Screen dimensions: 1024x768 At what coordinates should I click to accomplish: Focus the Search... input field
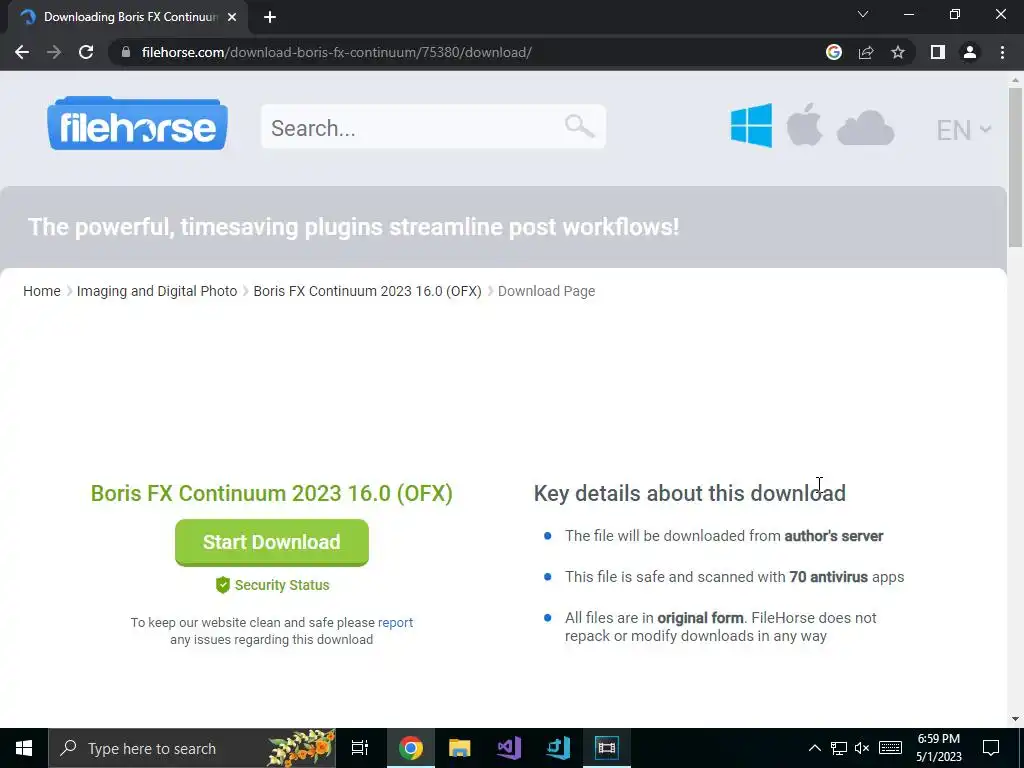[434, 127]
